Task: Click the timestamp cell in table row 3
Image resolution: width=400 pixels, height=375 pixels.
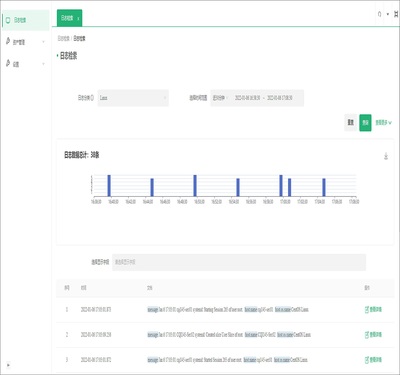Action: [96, 360]
